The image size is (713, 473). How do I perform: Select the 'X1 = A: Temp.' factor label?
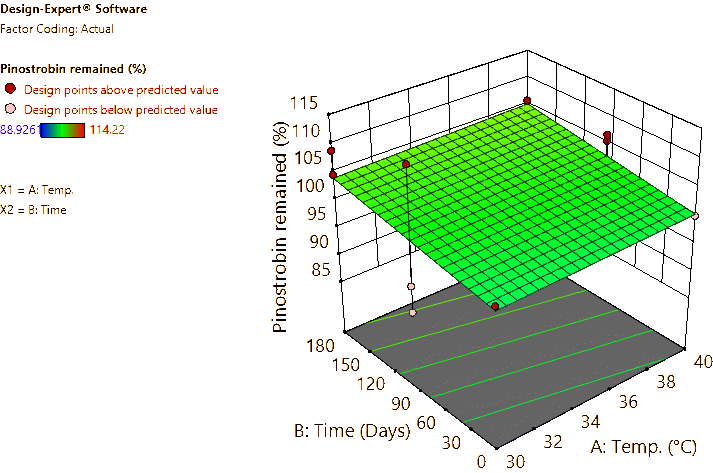click(x=37, y=188)
